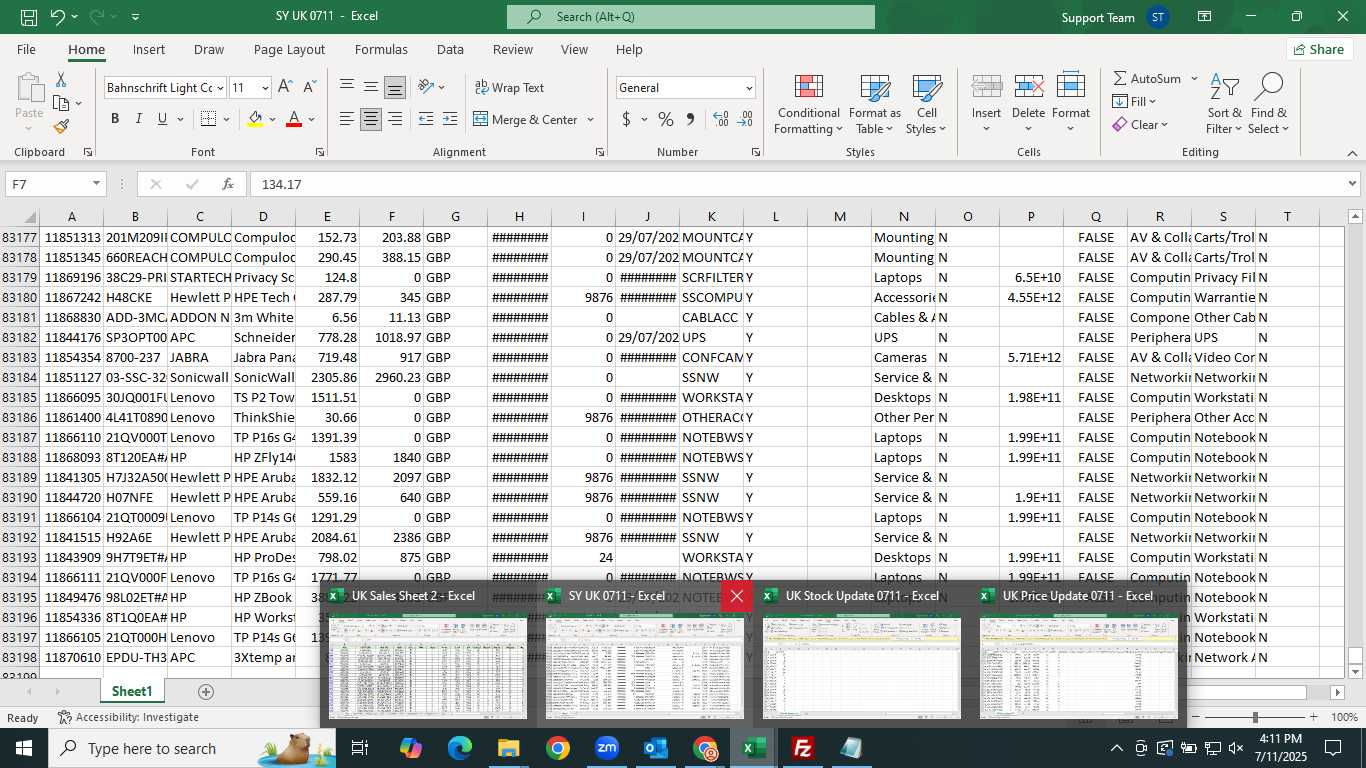Click the UK Stock Update 0711 thumbnail
Image resolution: width=1366 pixels, height=768 pixels.
[862, 666]
